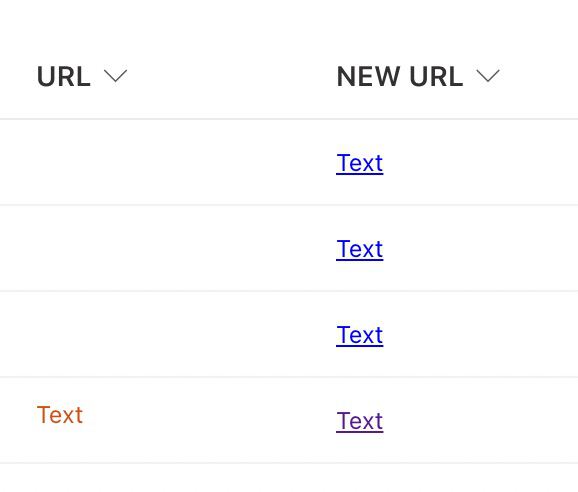Click the URL column header label
Screen dimensions: 578x492
(x=64, y=76)
